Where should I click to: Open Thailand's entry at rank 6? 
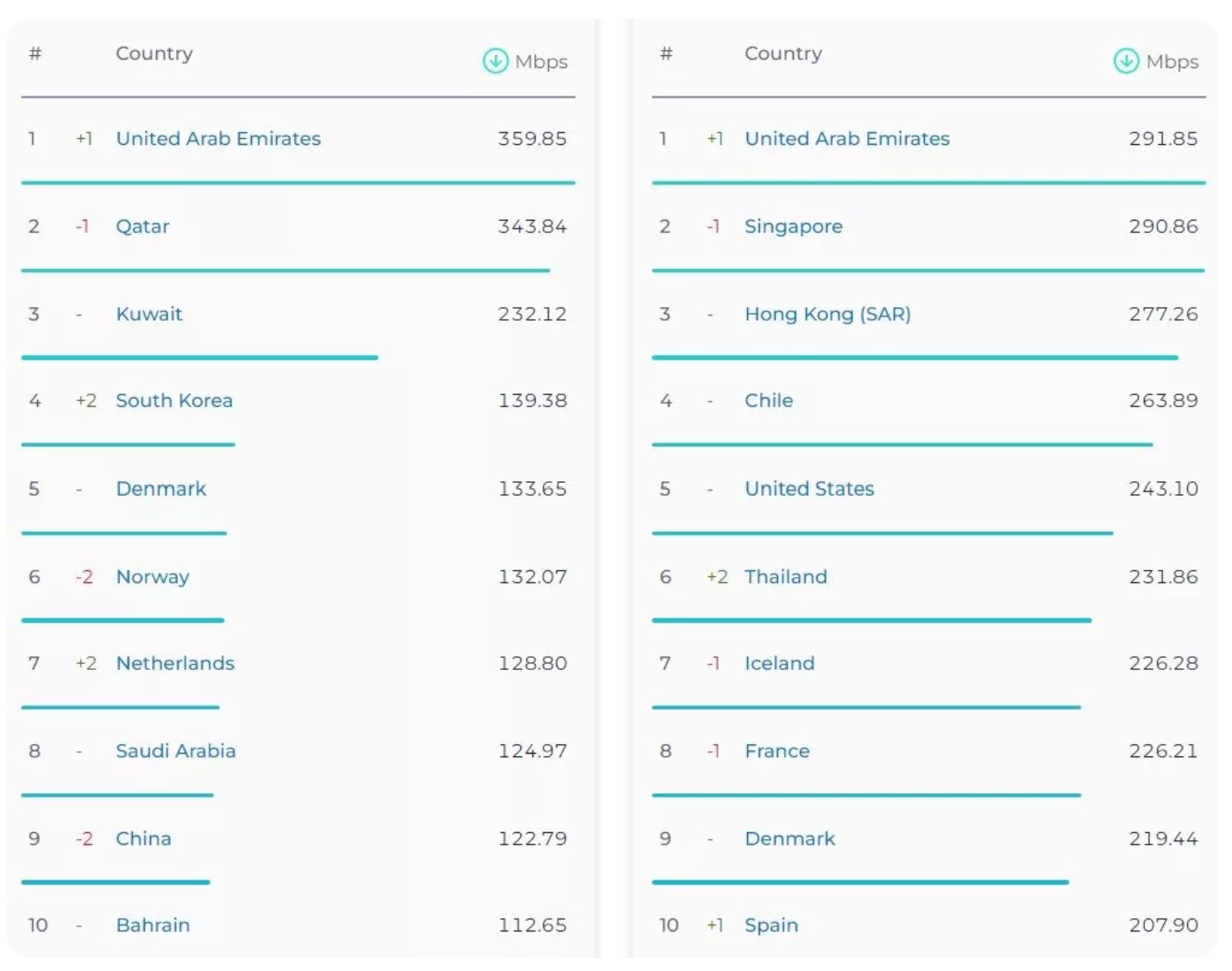[784, 576]
